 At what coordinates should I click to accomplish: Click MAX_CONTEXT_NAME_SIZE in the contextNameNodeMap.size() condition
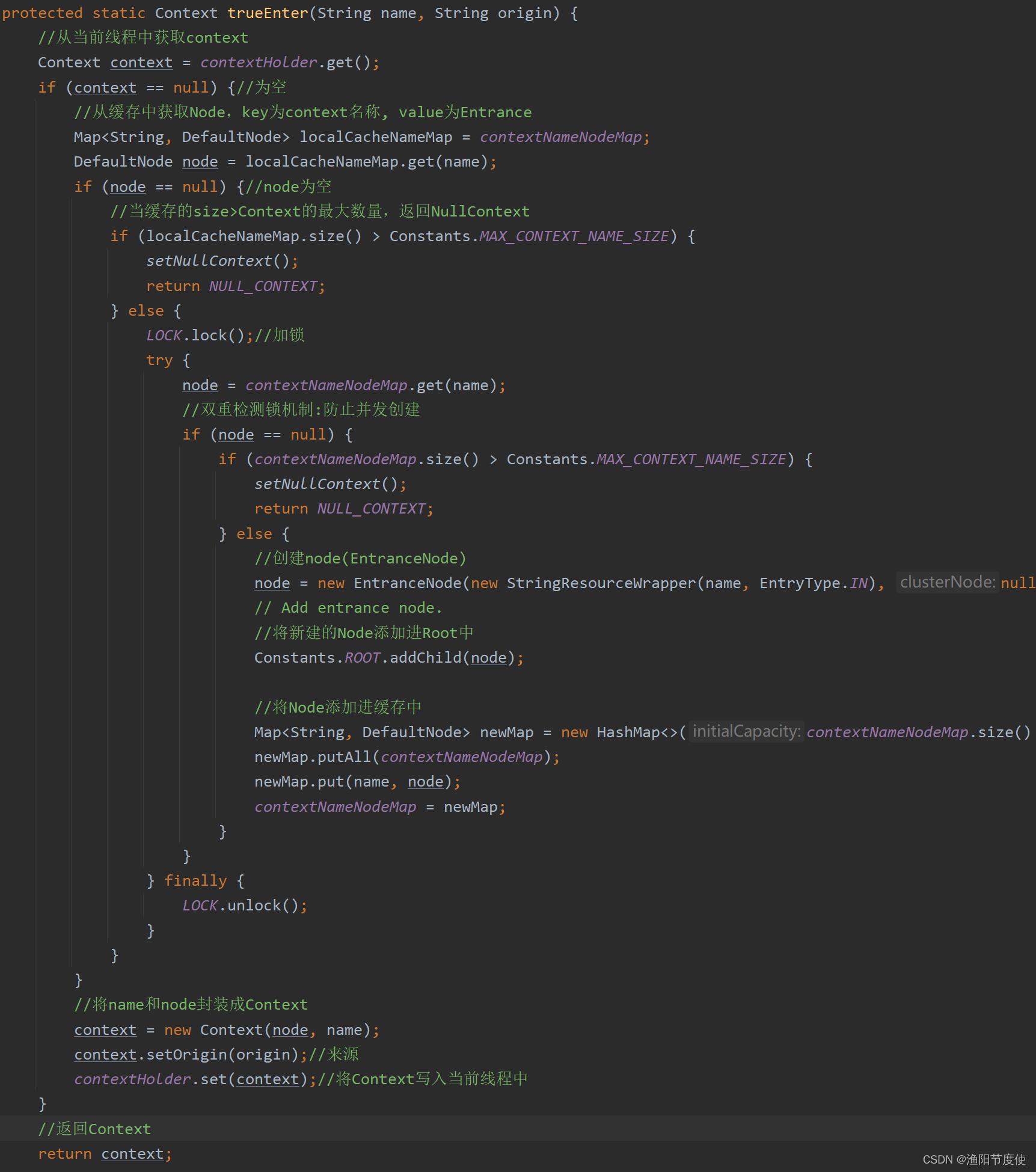(x=691, y=459)
